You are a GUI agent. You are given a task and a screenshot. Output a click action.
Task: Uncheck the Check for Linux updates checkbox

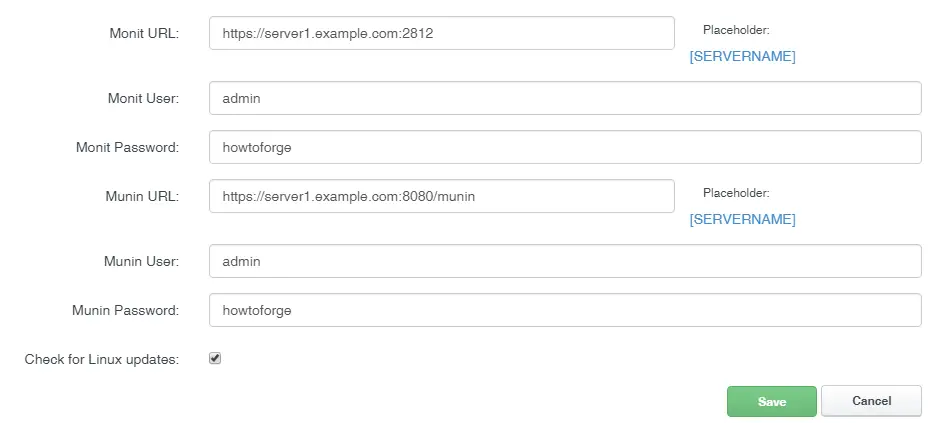pos(215,358)
